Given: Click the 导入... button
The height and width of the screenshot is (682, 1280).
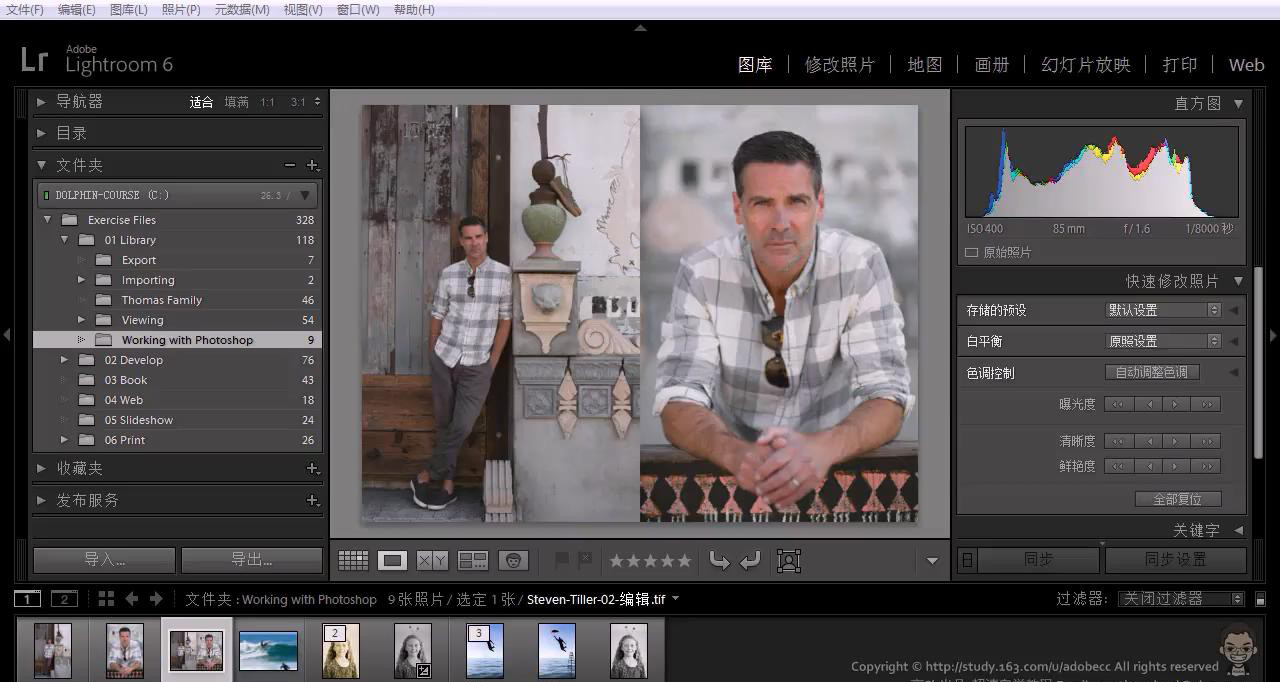Looking at the screenshot, I should click(x=104, y=560).
